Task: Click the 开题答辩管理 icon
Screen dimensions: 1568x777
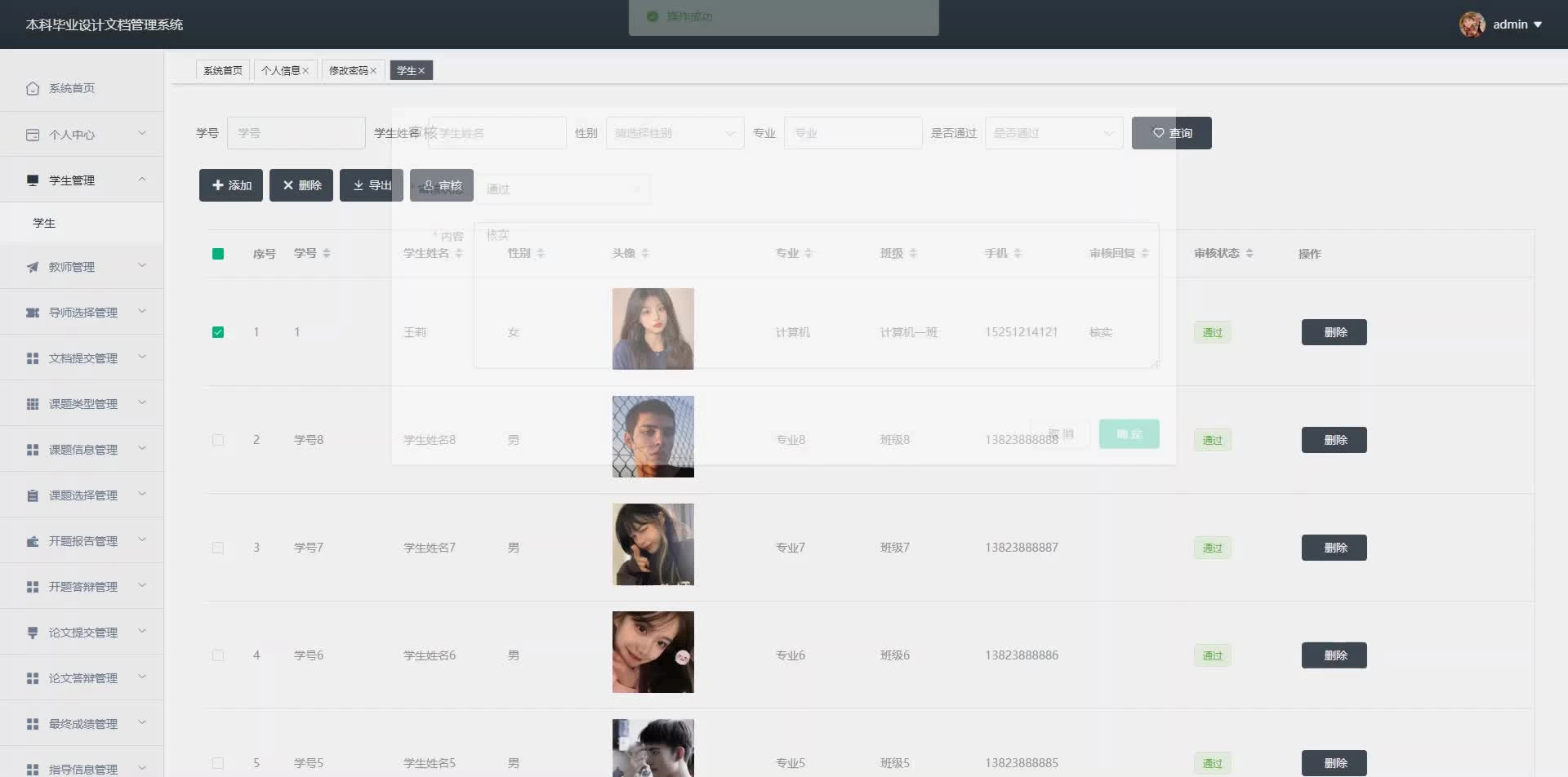Action: point(33,587)
